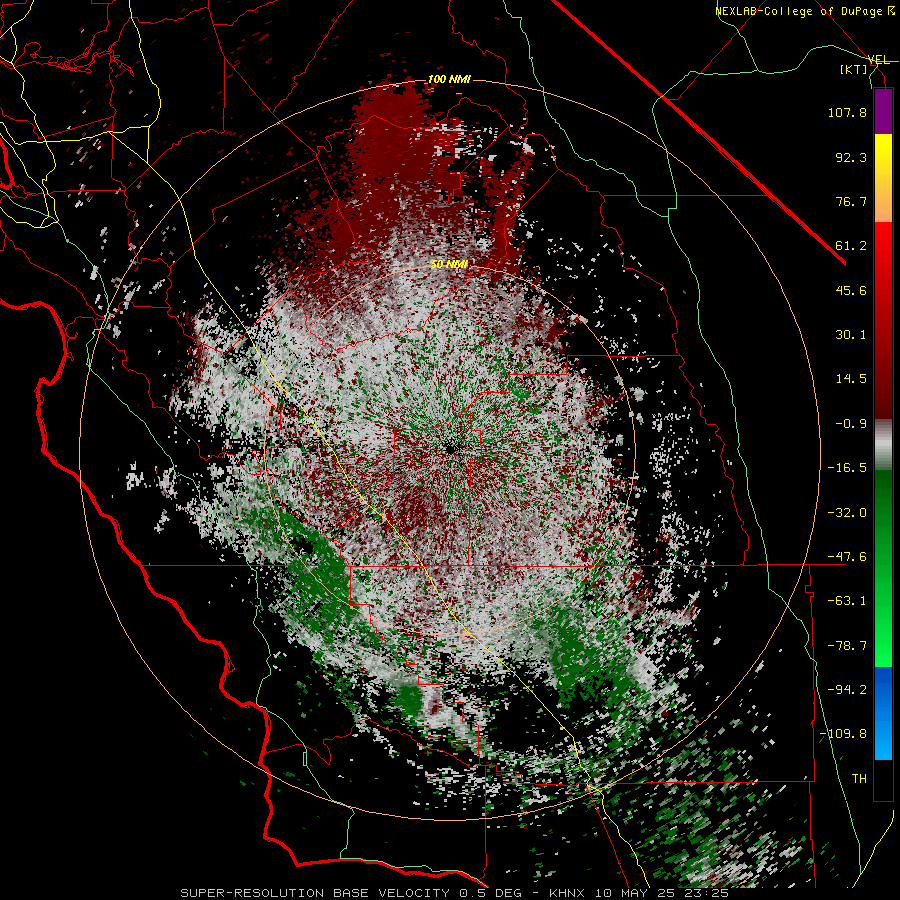Click the 50 NMI range ring label
Viewport: 900px width, 900px height.
point(449,264)
